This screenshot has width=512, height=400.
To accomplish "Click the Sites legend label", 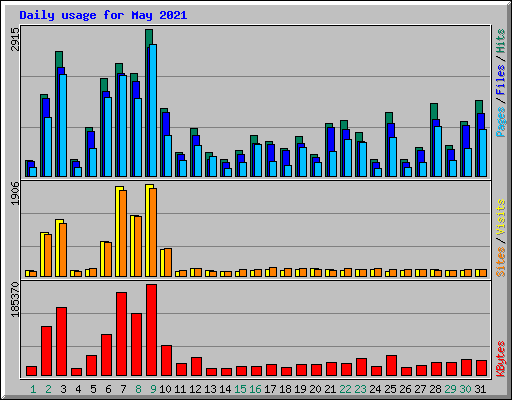I will 500,262.
